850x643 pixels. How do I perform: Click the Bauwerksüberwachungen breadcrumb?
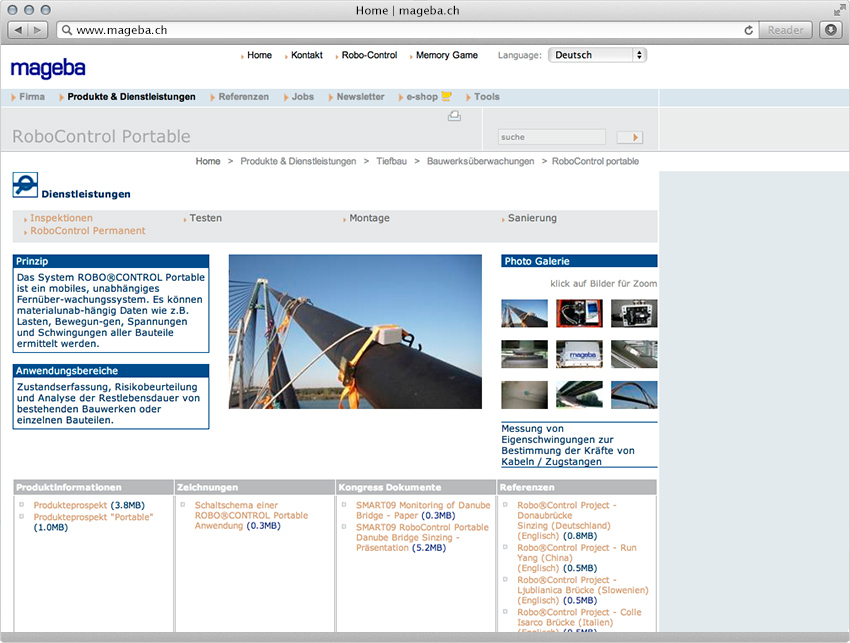point(480,162)
